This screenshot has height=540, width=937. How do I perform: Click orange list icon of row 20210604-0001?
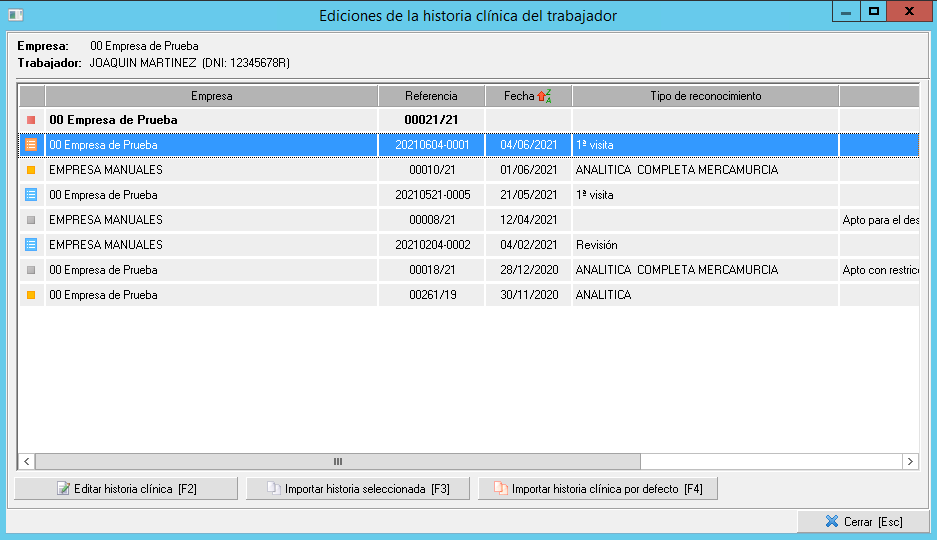click(x=31, y=145)
